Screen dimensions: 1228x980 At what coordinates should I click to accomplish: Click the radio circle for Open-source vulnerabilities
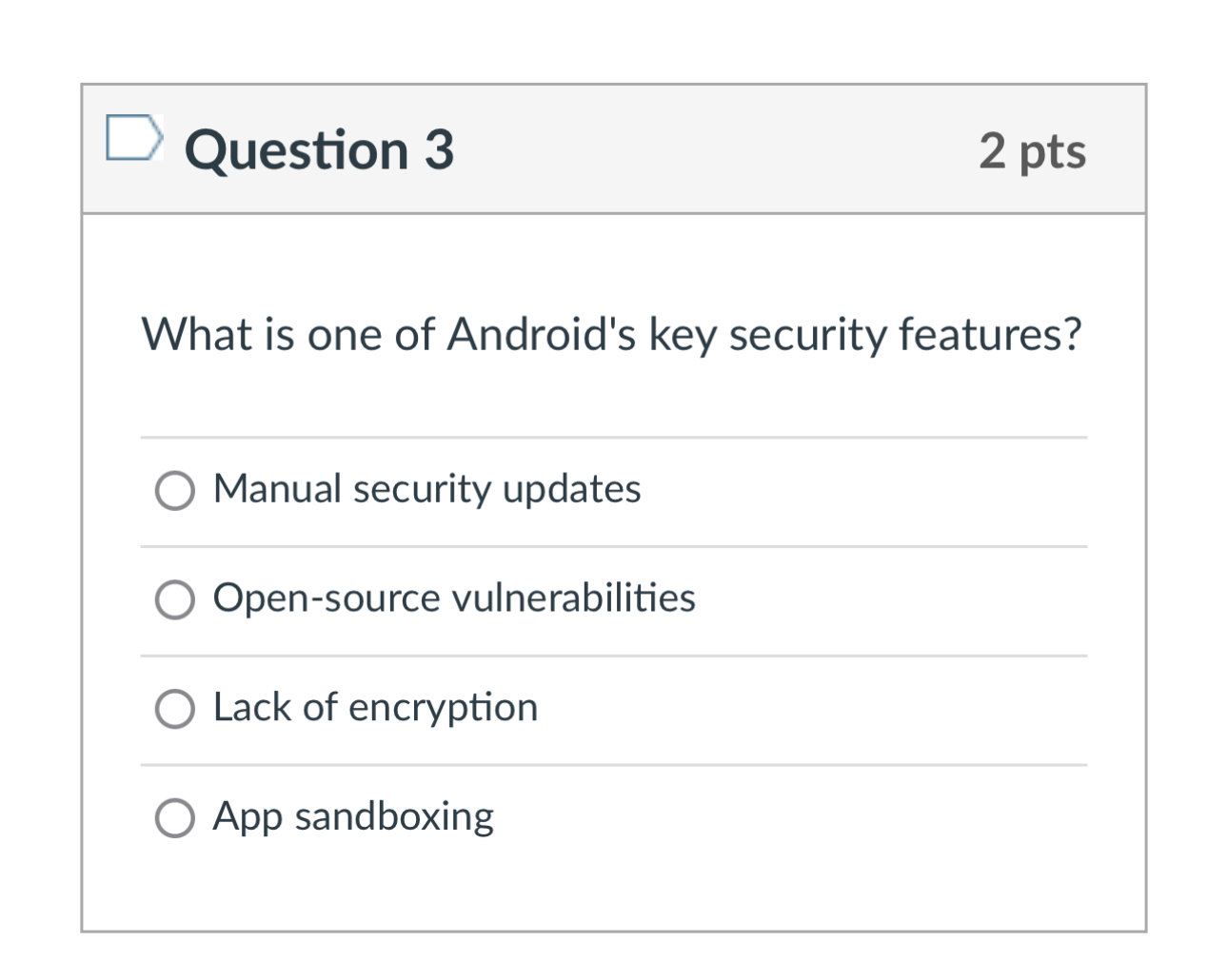(x=174, y=600)
